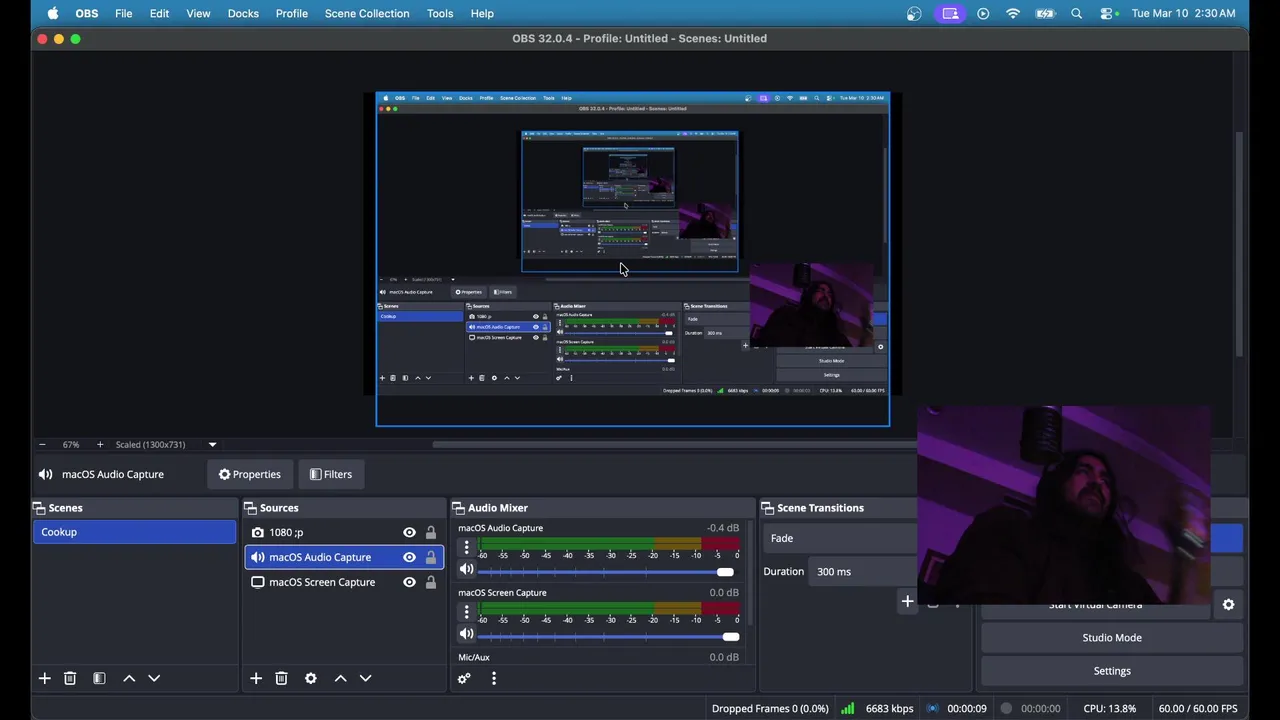Enable Studio Mode
The height and width of the screenshot is (720, 1280).
1111,638
